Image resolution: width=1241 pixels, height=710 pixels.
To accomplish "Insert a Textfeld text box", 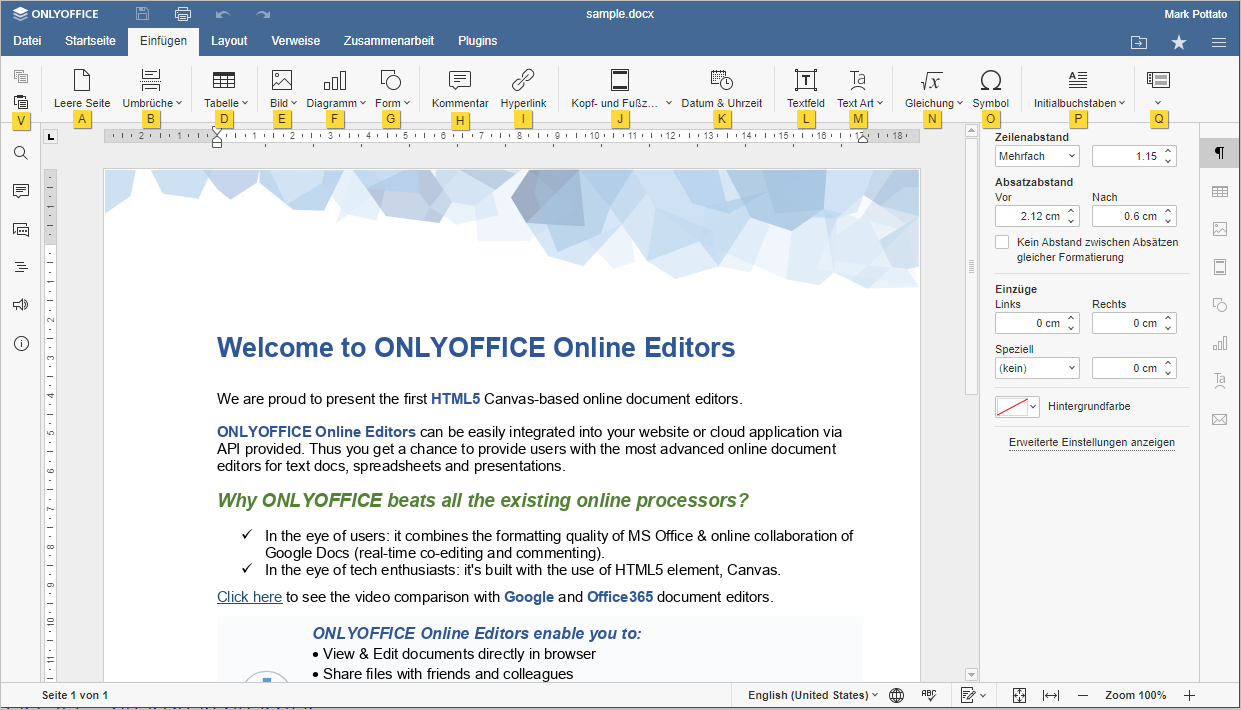I will click(806, 89).
